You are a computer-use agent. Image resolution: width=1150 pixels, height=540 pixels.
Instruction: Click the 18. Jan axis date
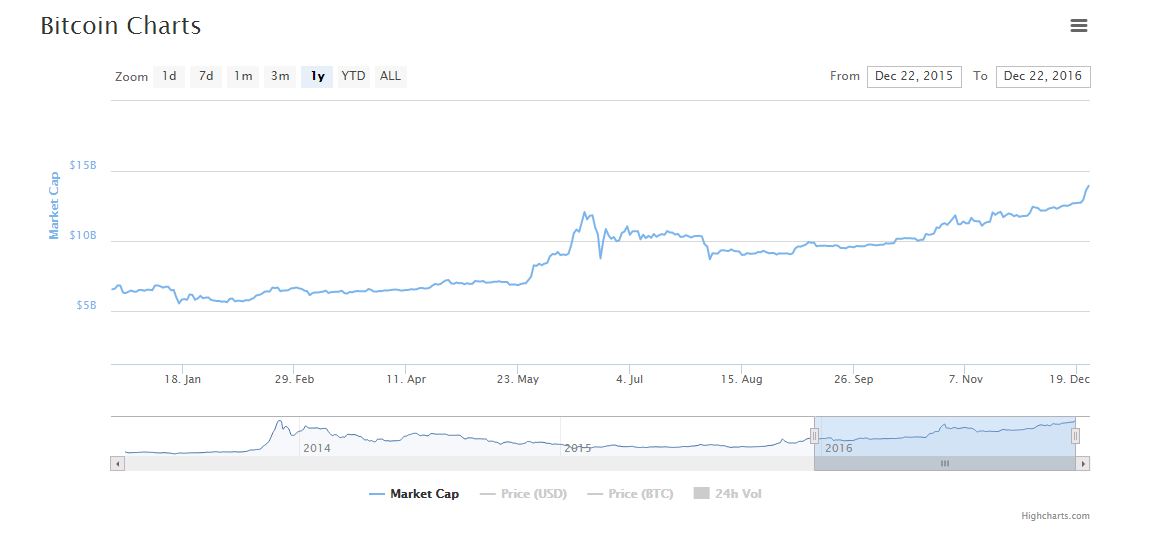click(183, 379)
